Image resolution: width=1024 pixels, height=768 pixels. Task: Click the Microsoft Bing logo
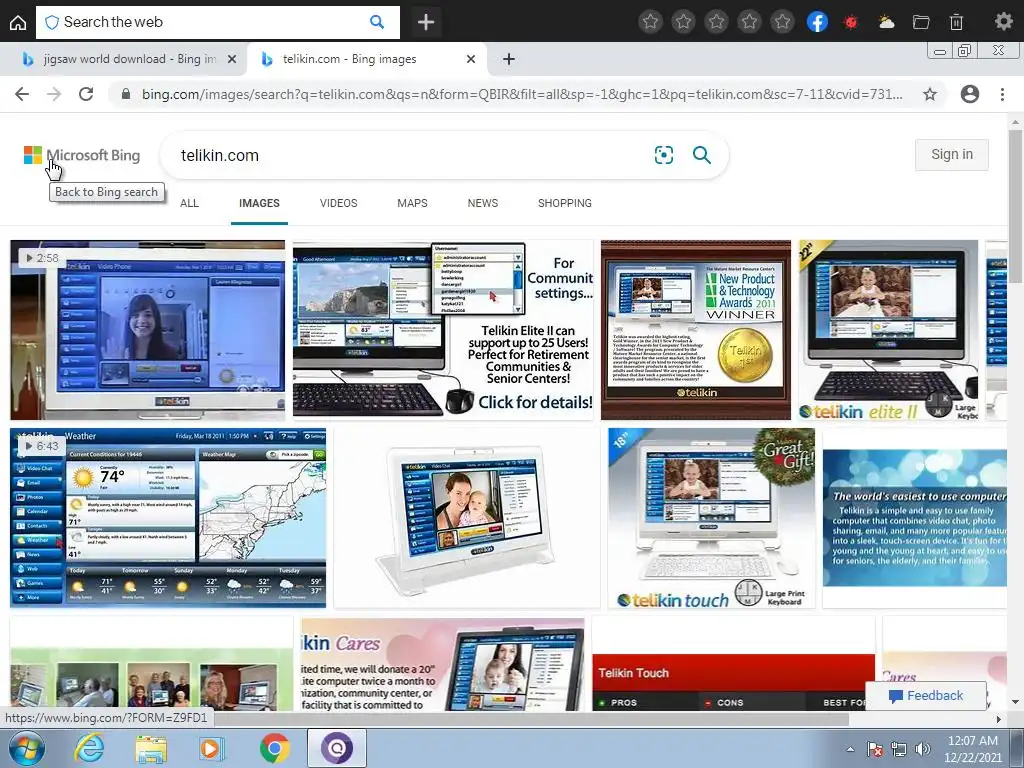click(x=82, y=155)
